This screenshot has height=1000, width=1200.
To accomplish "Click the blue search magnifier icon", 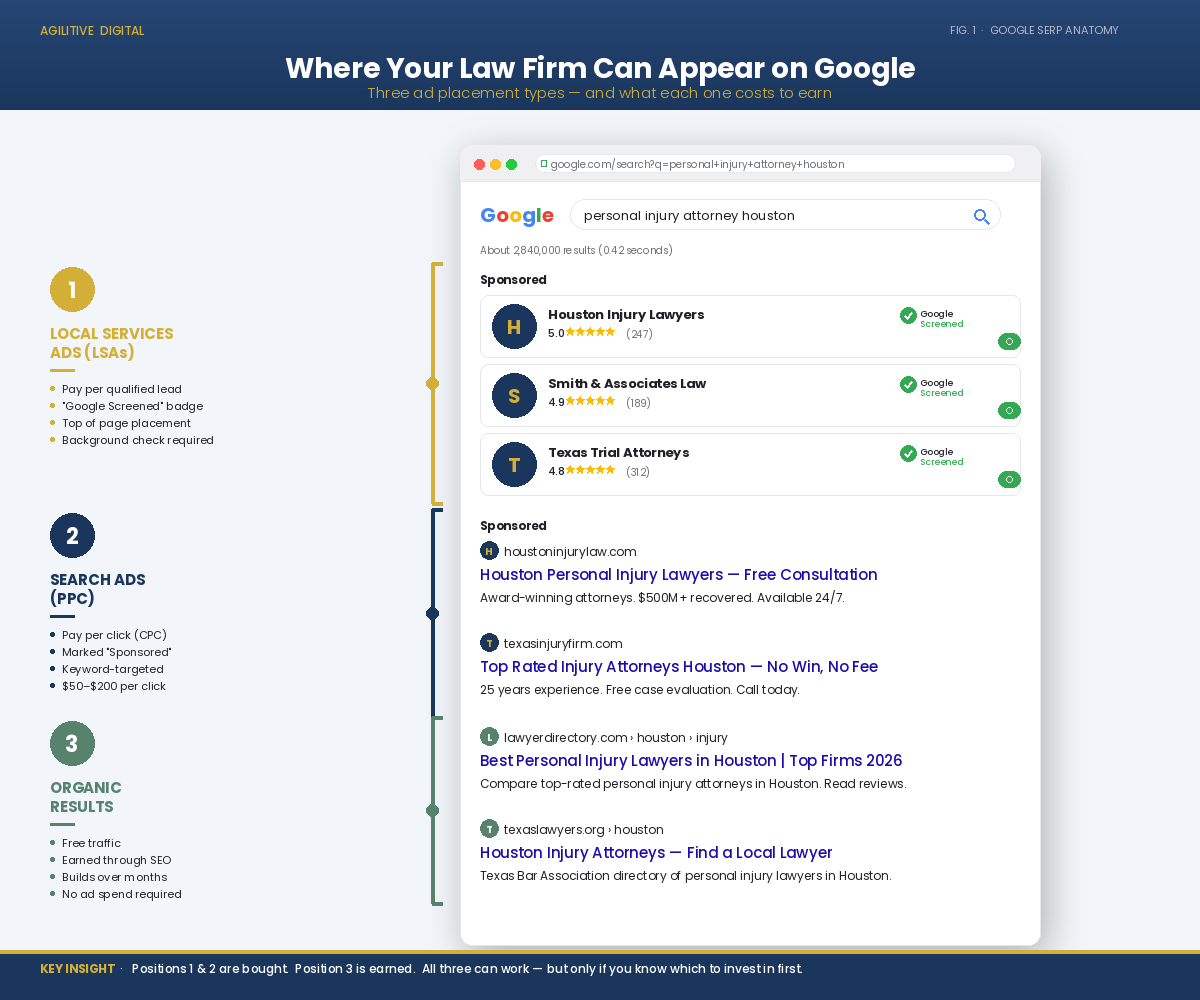I will pos(981,216).
